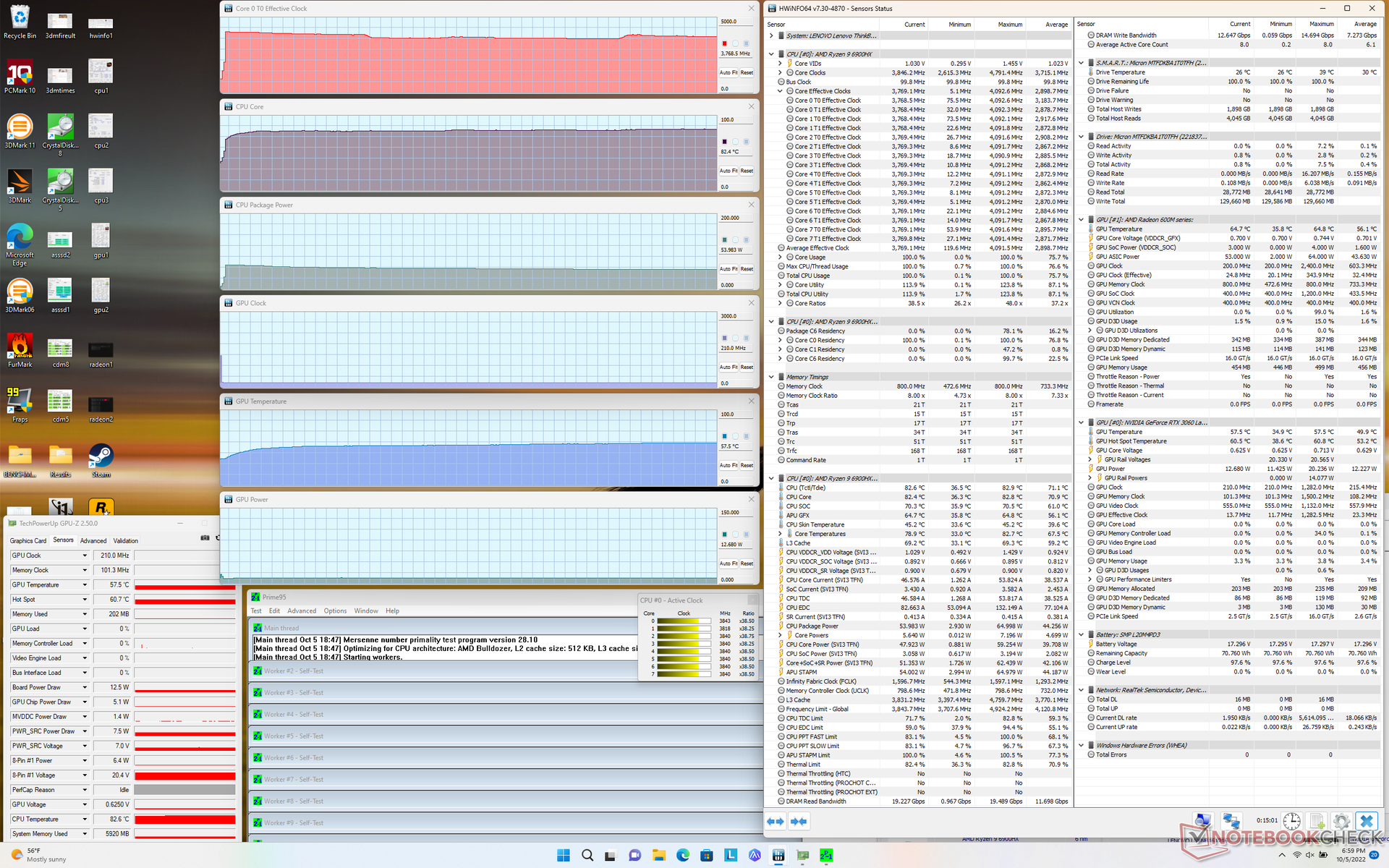Switch to the Advanced tab in GPU-Z
This screenshot has height=868, width=1389.
click(x=93, y=541)
